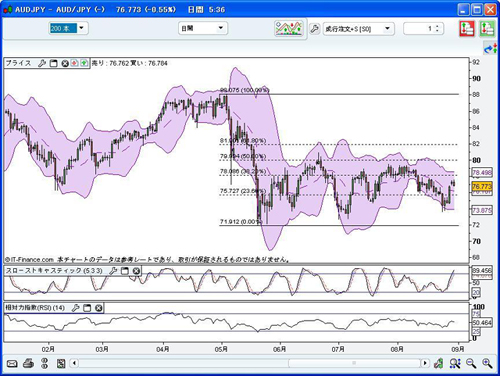Click the green buy order icon
Screen dimensions: 500x376
[487, 29]
